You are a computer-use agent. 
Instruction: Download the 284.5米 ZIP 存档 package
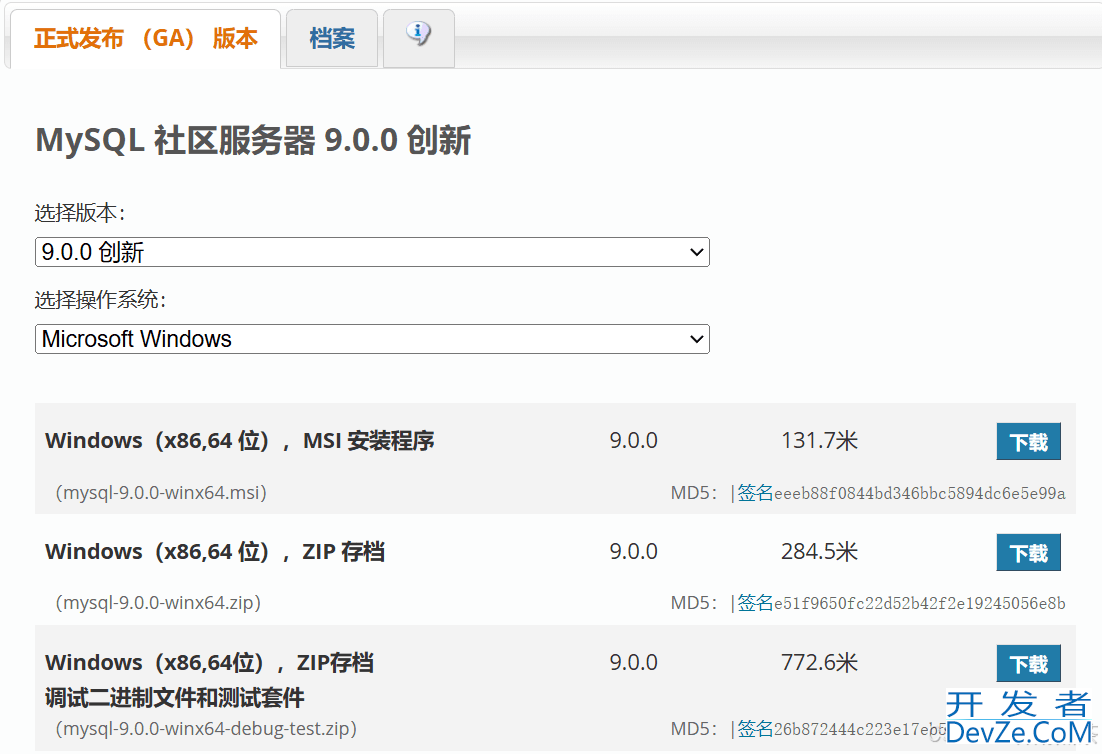pos(1028,553)
